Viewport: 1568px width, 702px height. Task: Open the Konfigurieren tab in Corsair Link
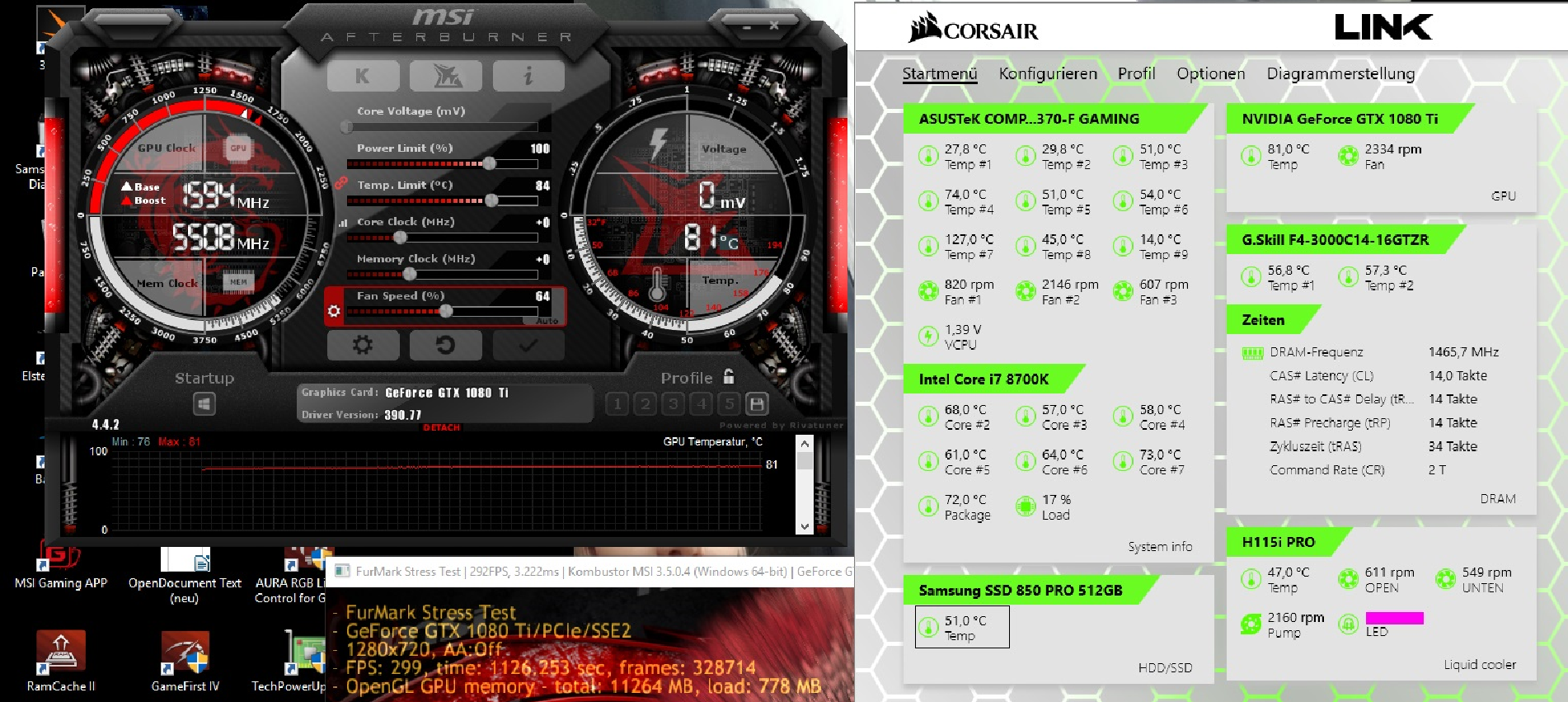click(x=1048, y=73)
